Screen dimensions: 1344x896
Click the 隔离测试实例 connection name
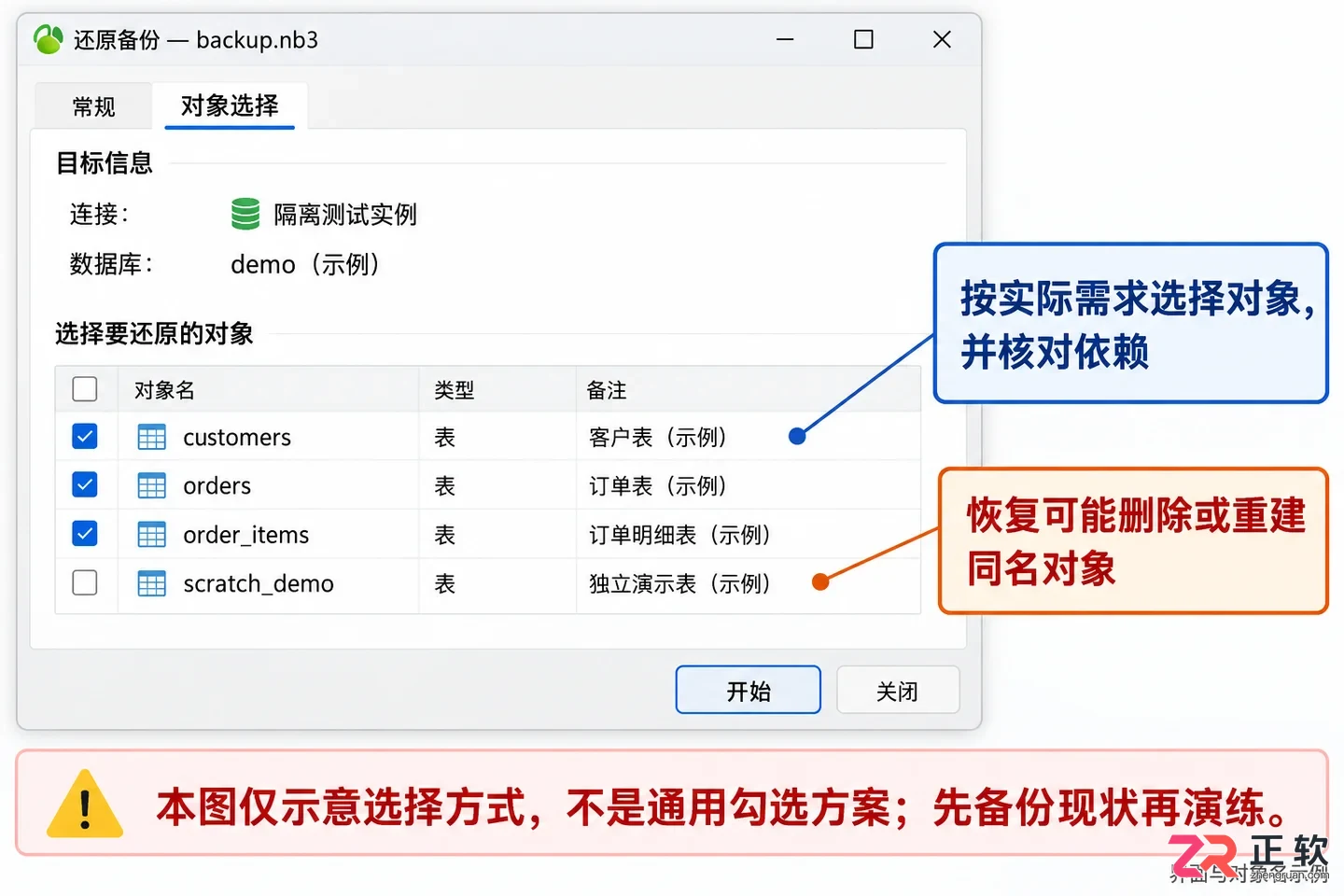[x=345, y=215]
